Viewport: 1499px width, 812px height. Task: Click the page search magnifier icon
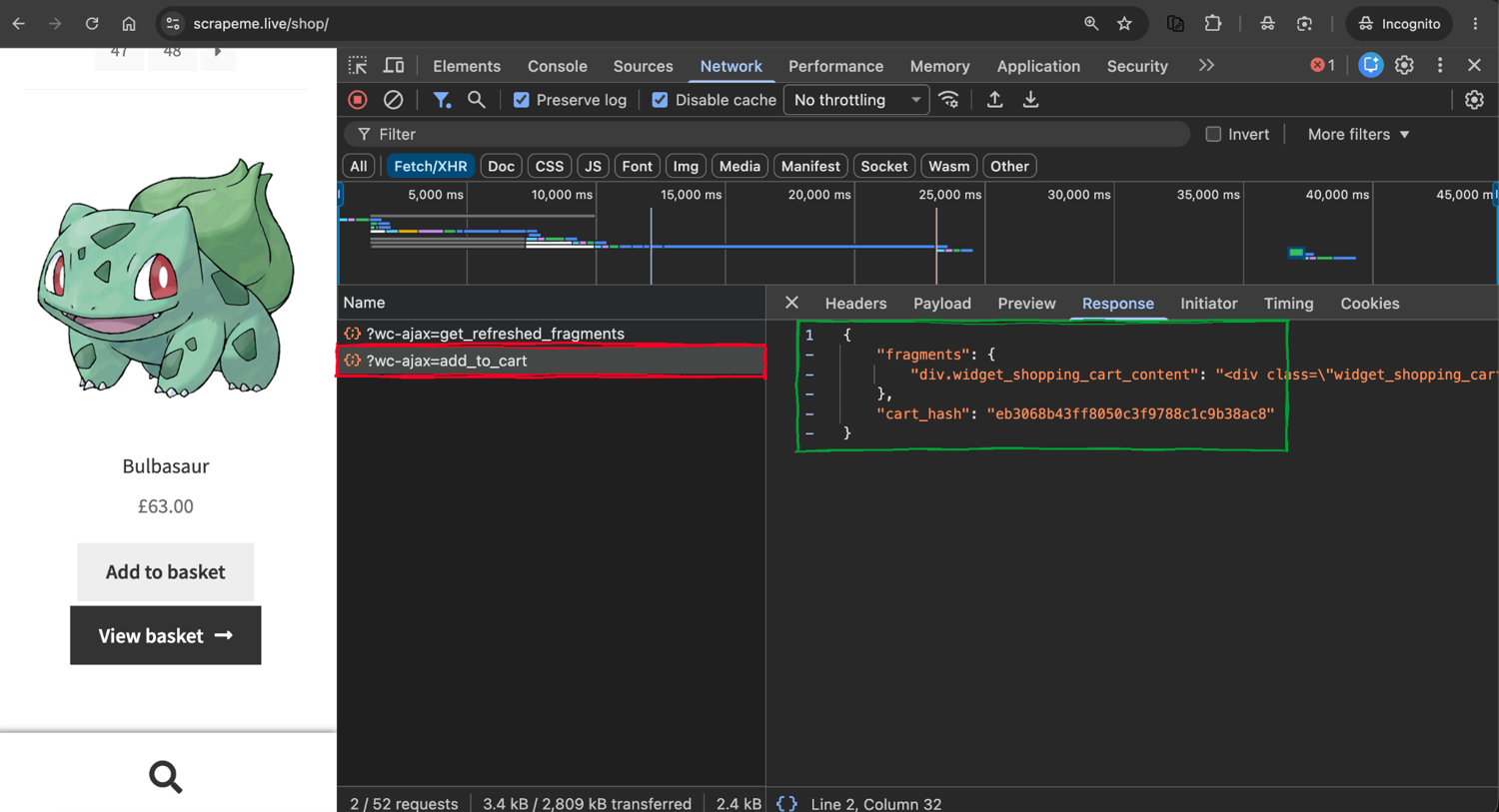(x=166, y=776)
